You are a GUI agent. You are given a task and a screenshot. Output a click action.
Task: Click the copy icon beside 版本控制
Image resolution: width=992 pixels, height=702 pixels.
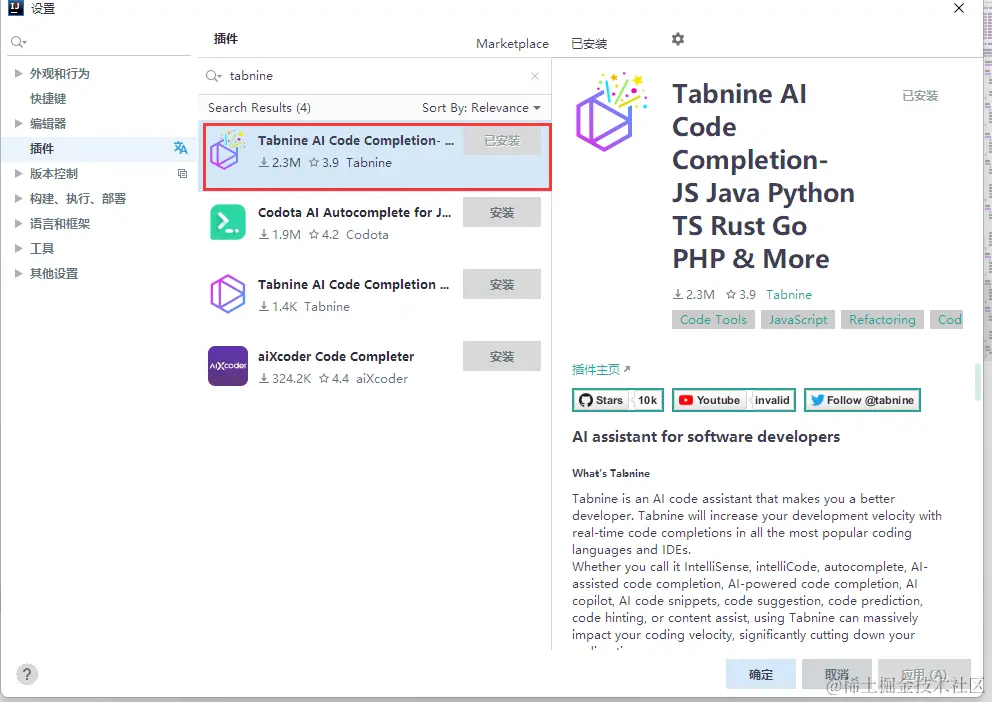tap(182, 173)
